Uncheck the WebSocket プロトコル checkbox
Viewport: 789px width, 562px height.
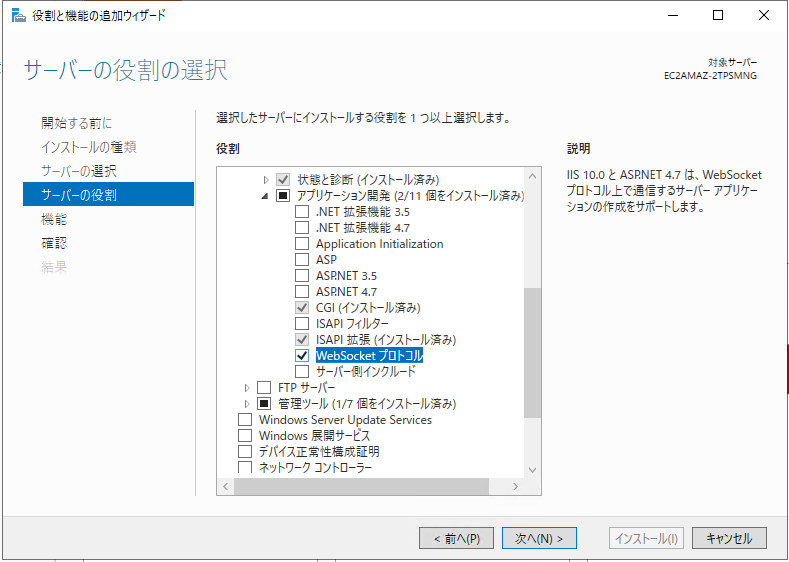[x=302, y=356]
